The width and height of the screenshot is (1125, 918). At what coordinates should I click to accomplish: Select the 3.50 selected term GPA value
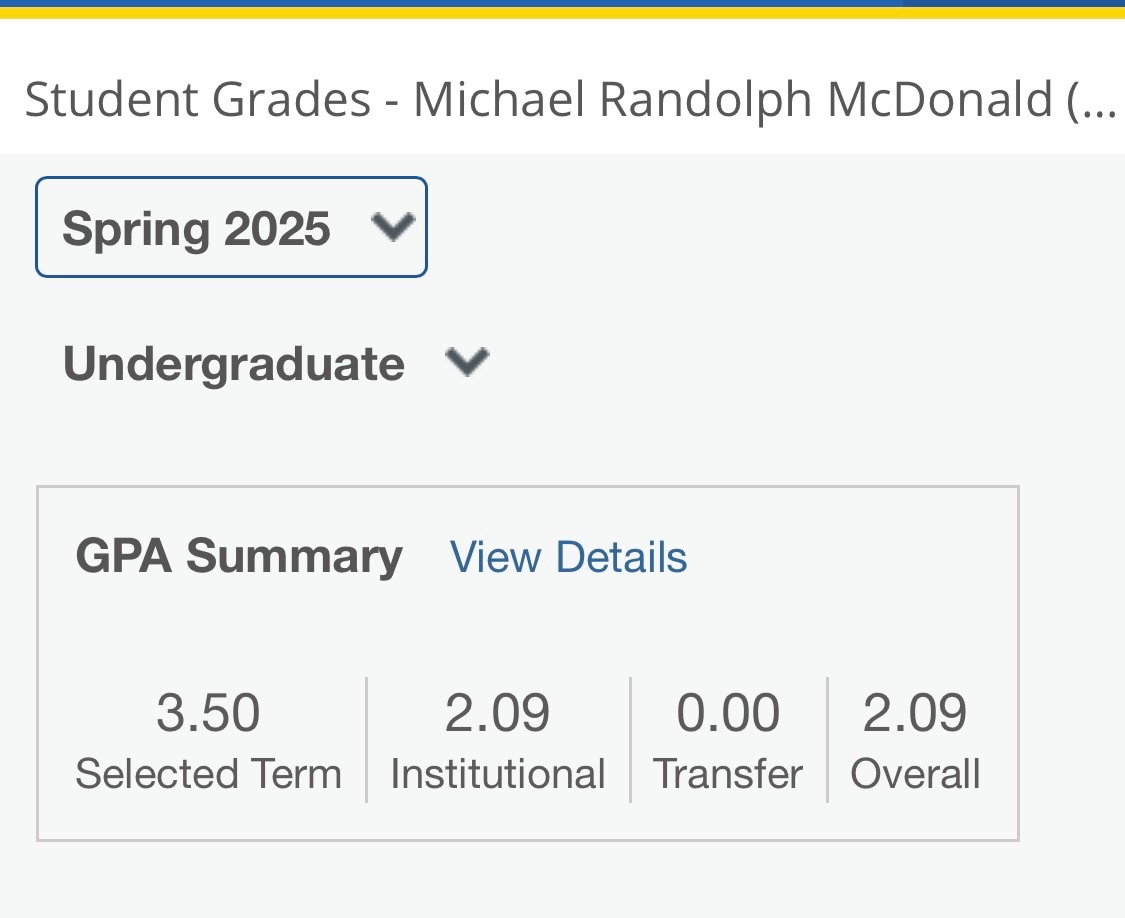208,713
